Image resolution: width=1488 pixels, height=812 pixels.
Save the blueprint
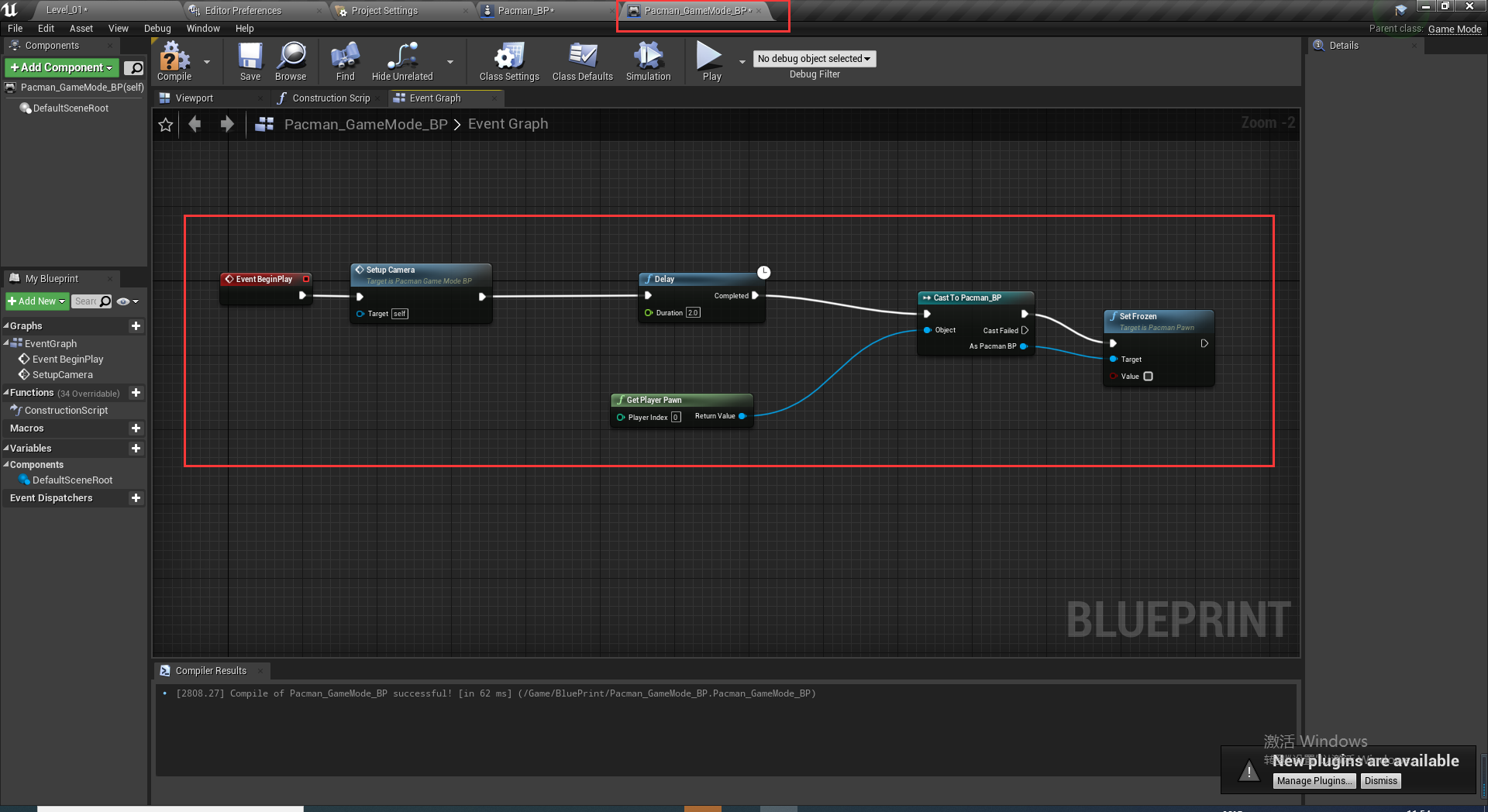tap(250, 62)
